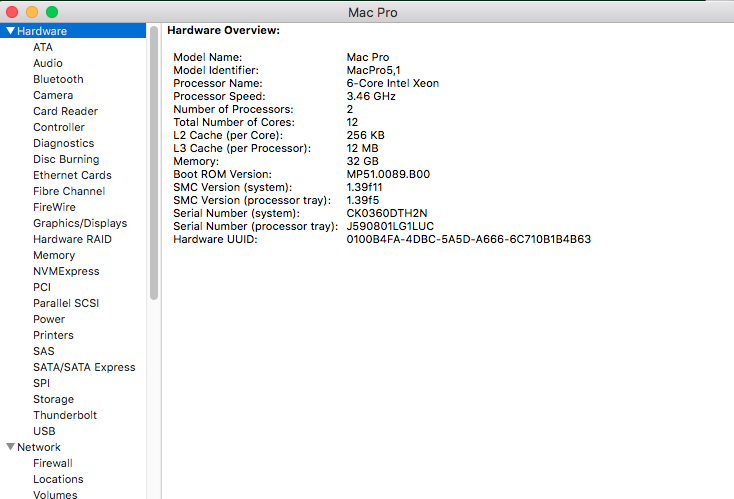Click the Mac Pro window title
The image size is (734, 499).
(x=373, y=13)
